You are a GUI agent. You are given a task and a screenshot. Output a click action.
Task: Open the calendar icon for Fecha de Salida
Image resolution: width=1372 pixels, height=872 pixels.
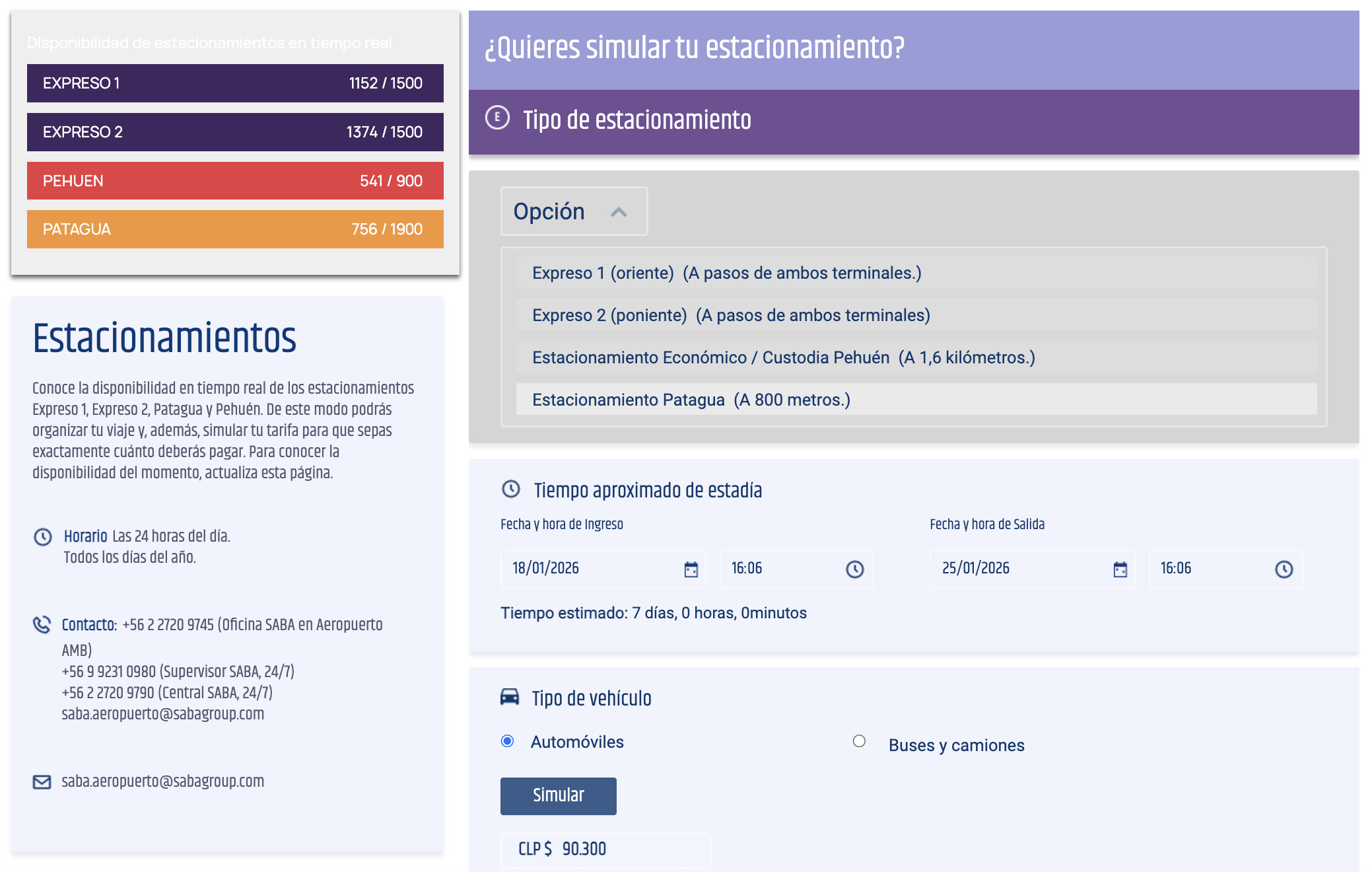[x=1119, y=568]
